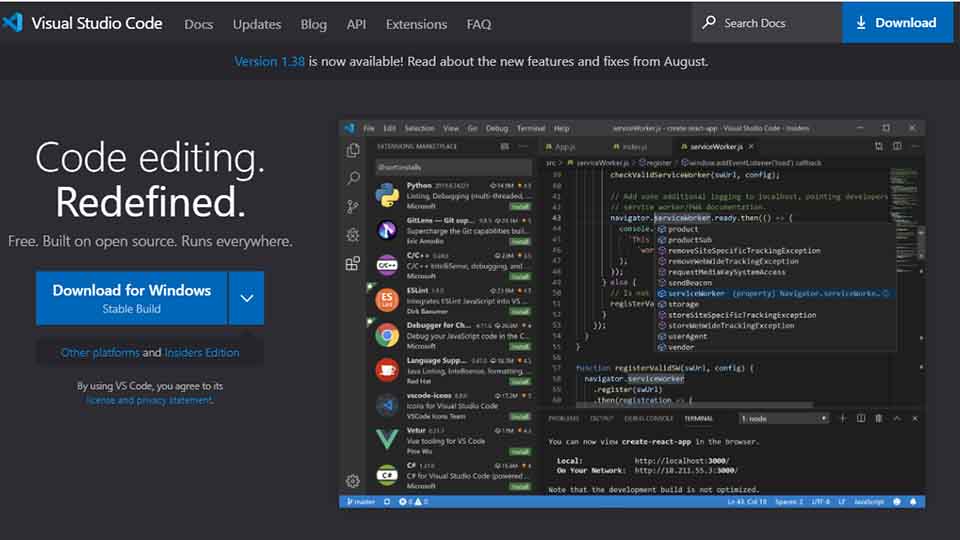The image size is (960, 540).
Task: Open the Extensions icon in the activity bar
Action: [x=353, y=264]
